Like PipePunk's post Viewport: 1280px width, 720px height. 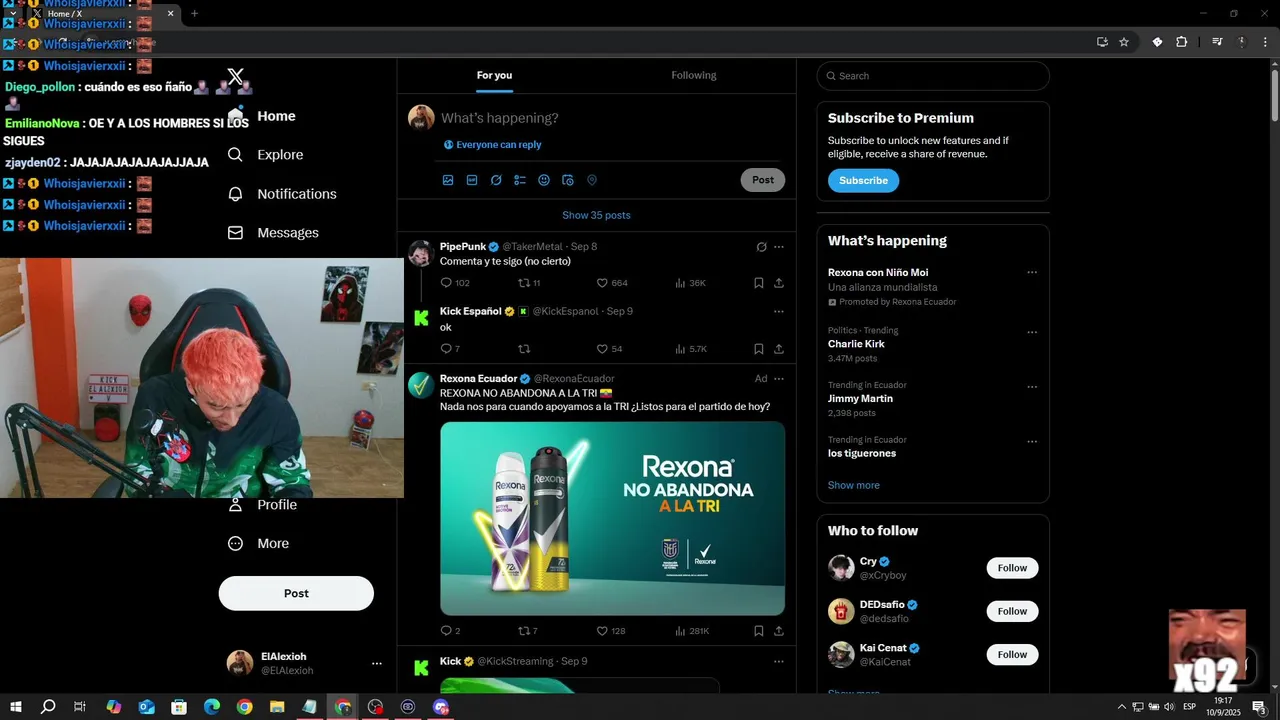click(x=602, y=283)
